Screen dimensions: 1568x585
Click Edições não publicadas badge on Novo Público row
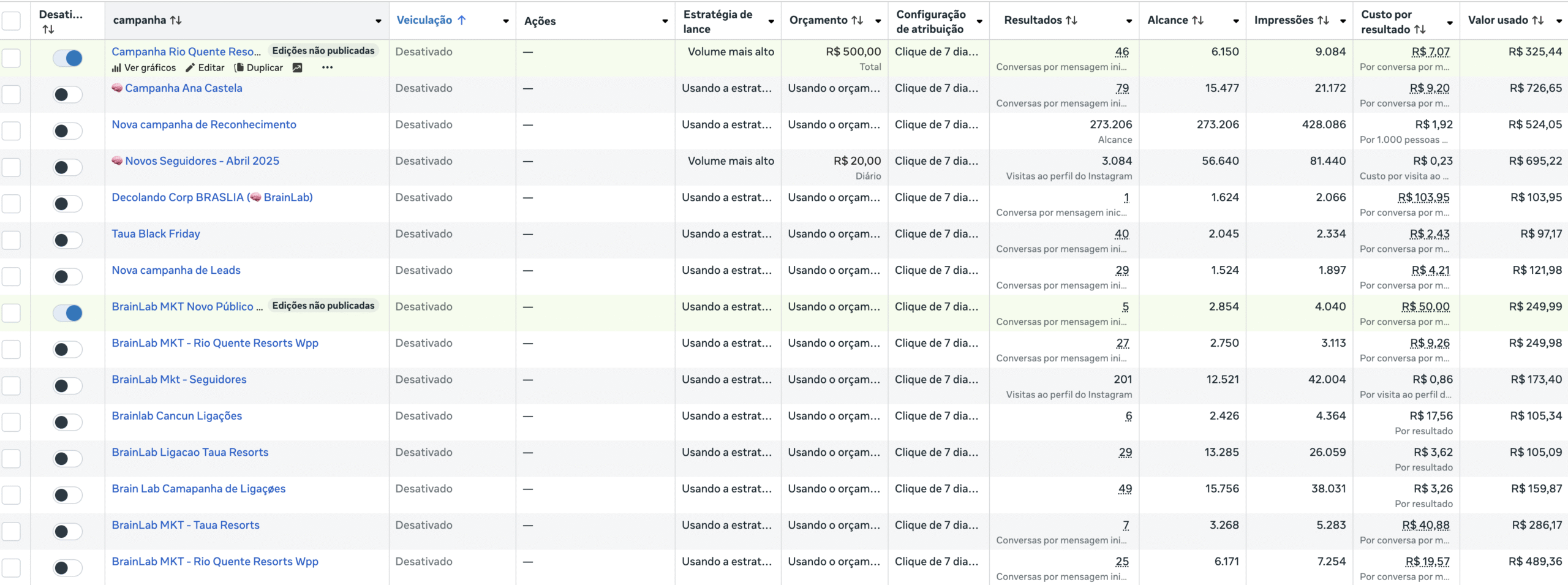click(x=323, y=306)
